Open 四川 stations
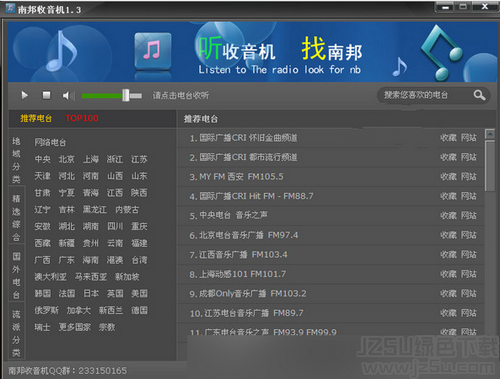 [115, 226]
